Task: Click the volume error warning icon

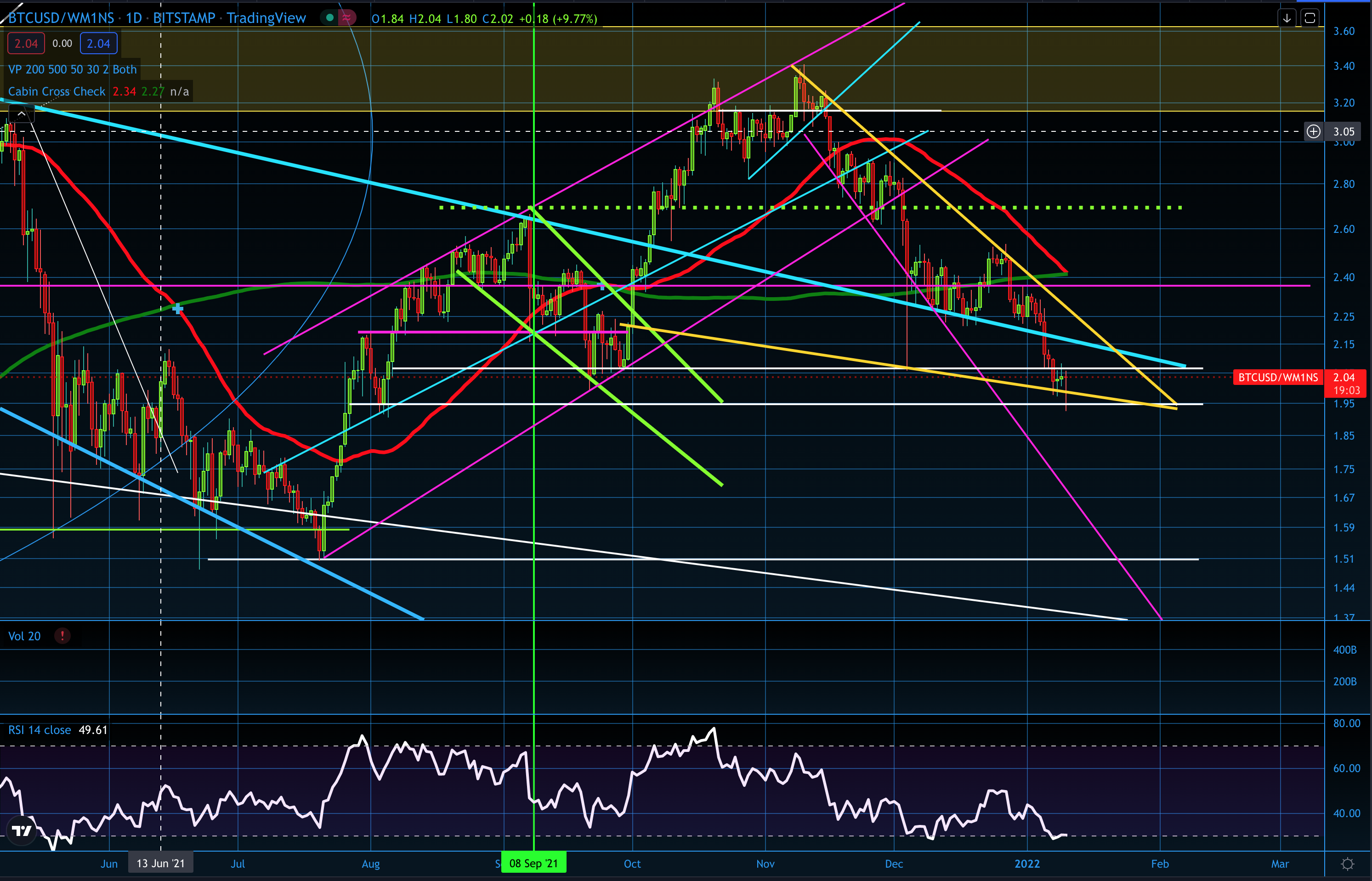Action: [x=62, y=636]
